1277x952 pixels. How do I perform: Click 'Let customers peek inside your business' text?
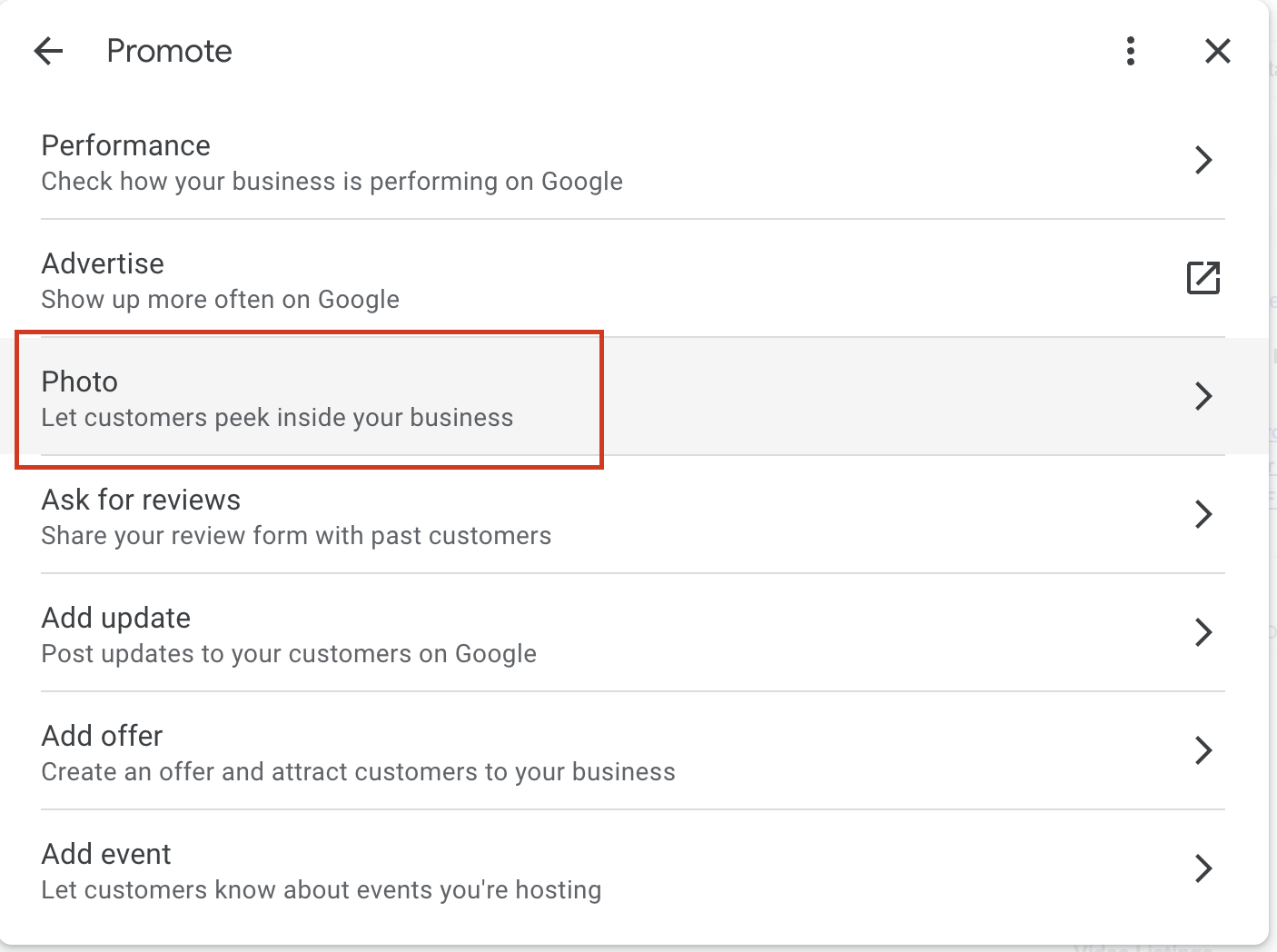[x=278, y=418]
